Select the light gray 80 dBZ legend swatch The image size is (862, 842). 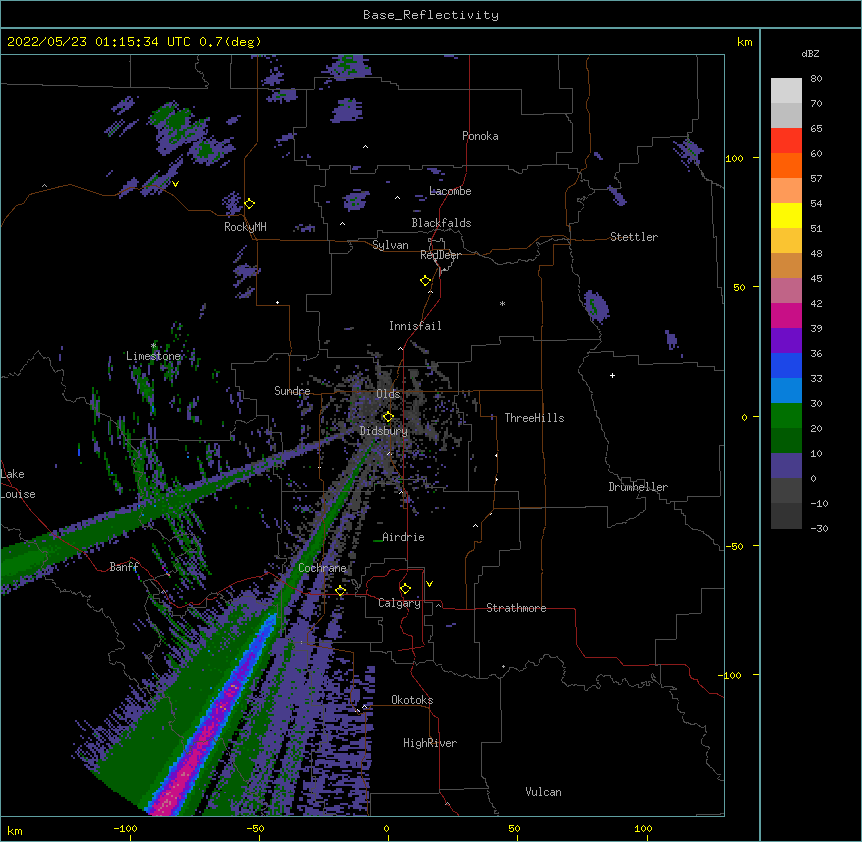[x=786, y=91]
